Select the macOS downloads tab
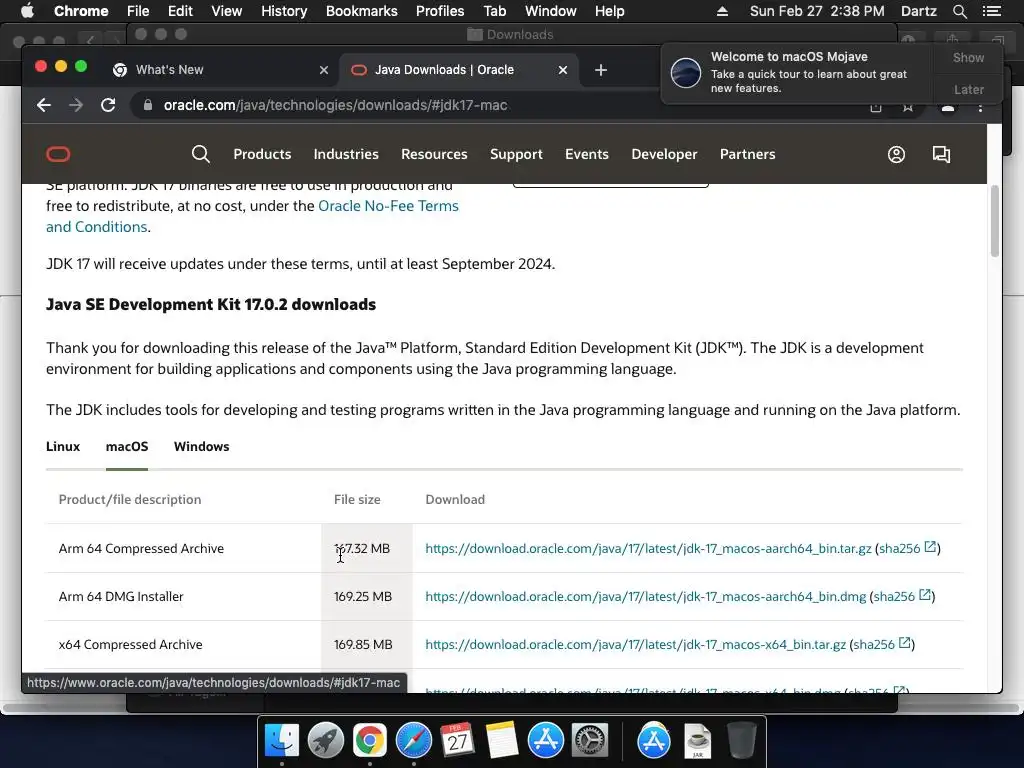The image size is (1024, 768). click(x=127, y=447)
